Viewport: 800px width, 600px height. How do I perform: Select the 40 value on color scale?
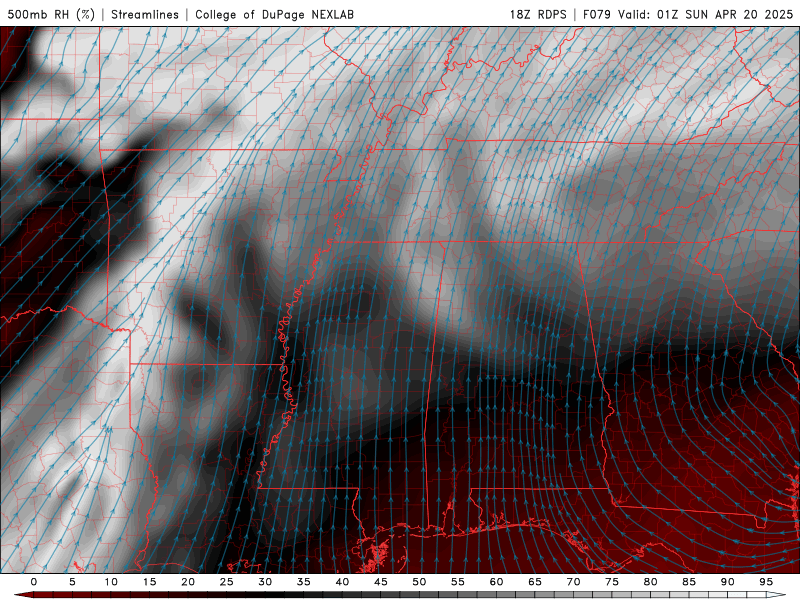click(342, 582)
